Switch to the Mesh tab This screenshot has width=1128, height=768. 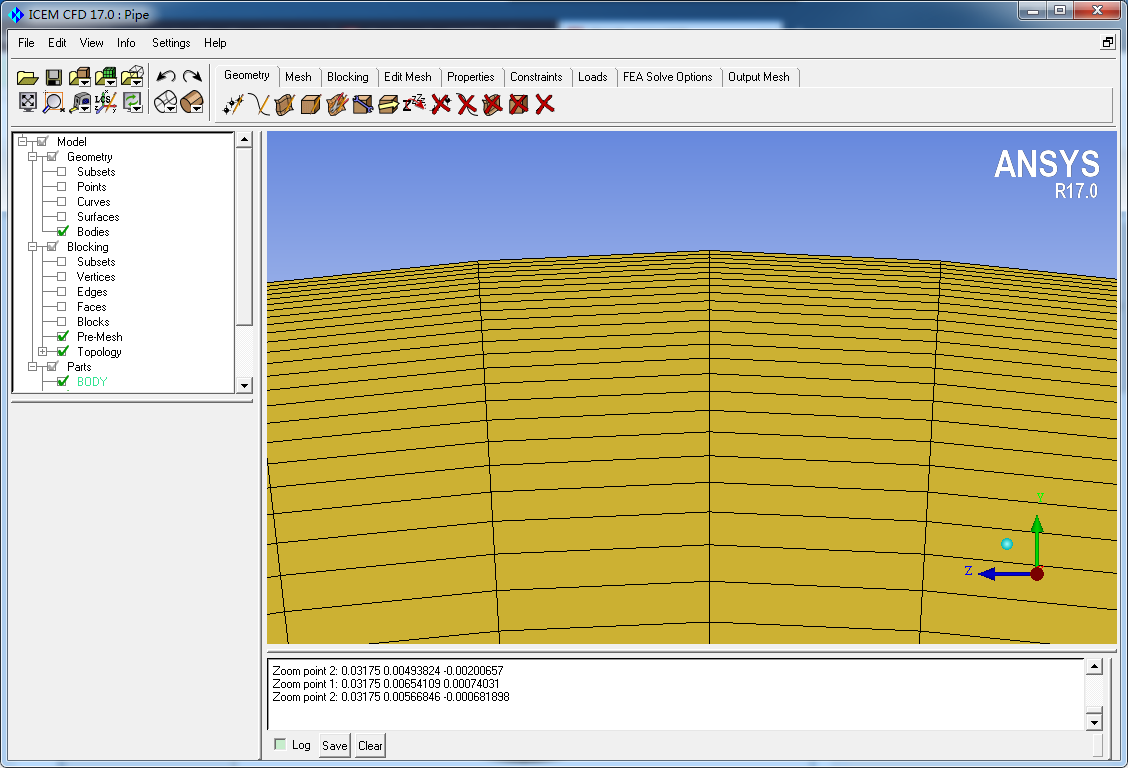[x=299, y=77]
